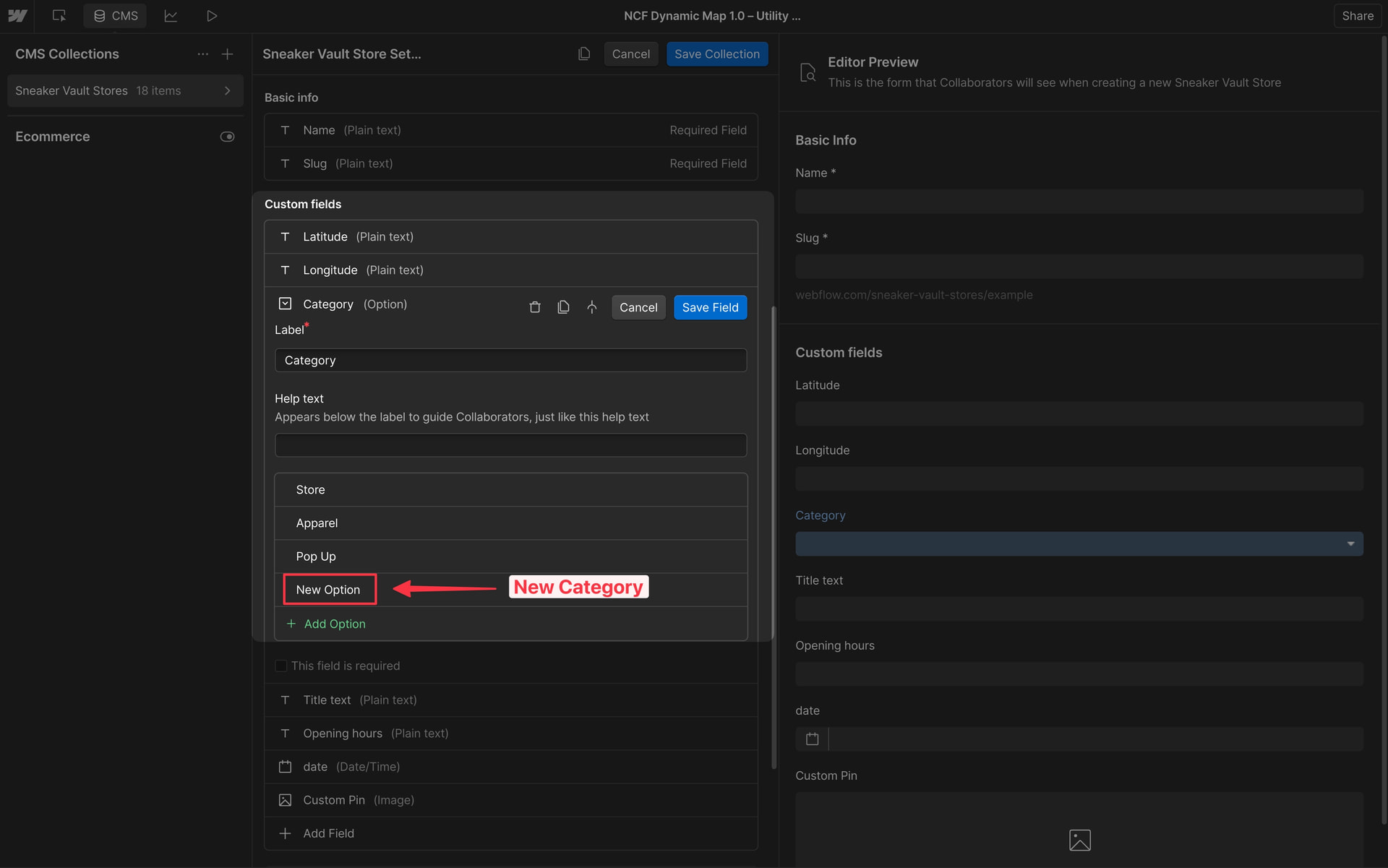Toggle Ecommerce visibility eye
Image resolution: width=1388 pixels, height=868 pixels.
click(227, 137)
